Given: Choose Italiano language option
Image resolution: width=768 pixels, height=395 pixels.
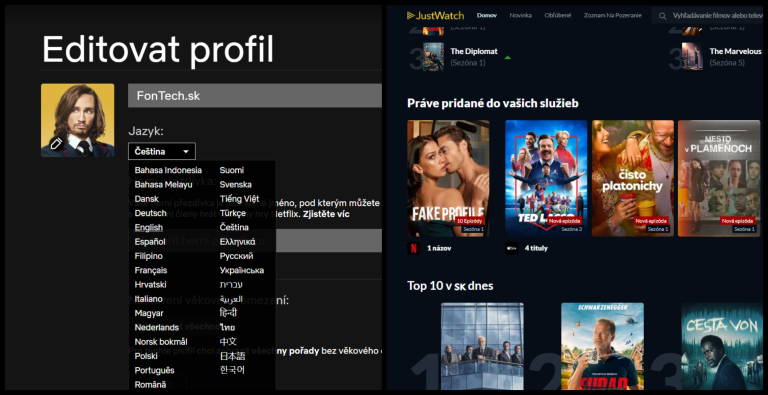Looking at the screenshot, I should pos(148,298).
